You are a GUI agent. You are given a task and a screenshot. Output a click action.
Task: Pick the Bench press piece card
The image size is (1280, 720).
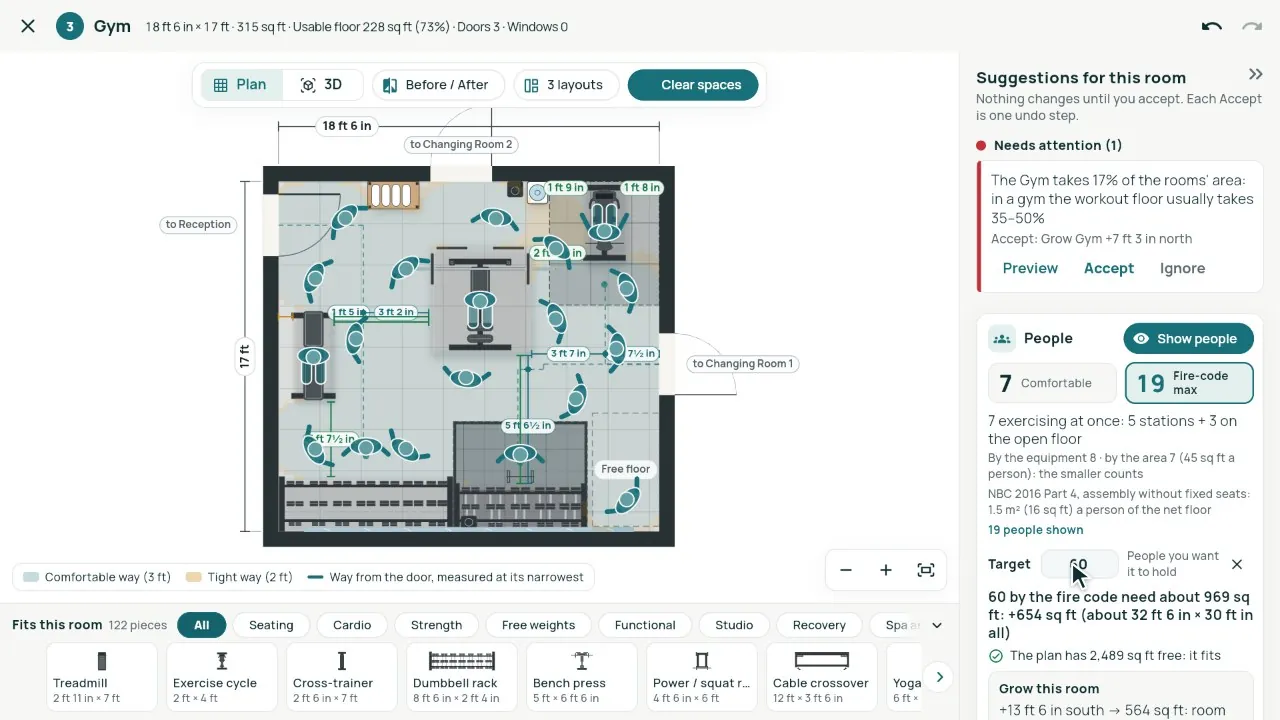point(582,677)
